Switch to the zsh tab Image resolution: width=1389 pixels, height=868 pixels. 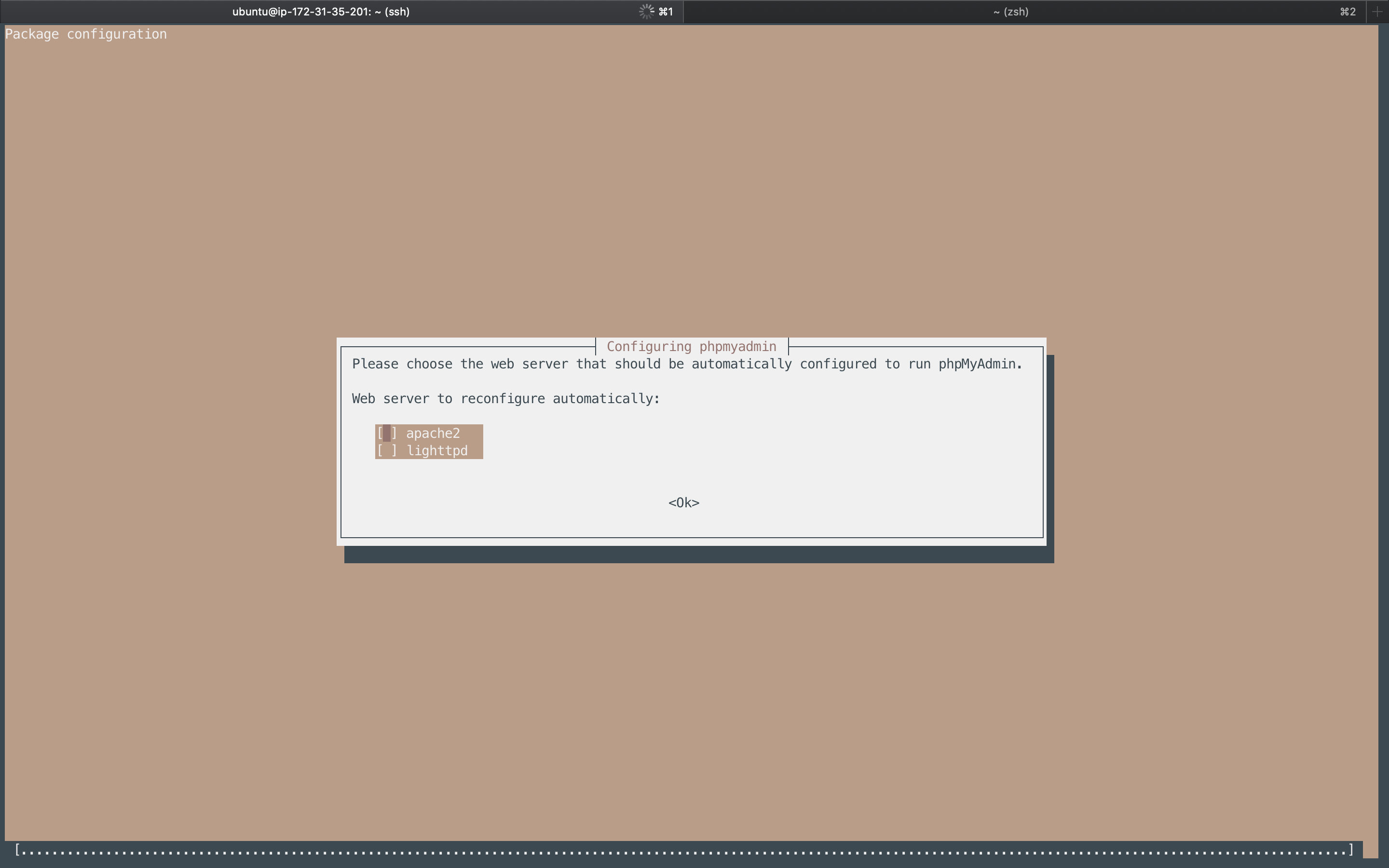(1025, 12)
